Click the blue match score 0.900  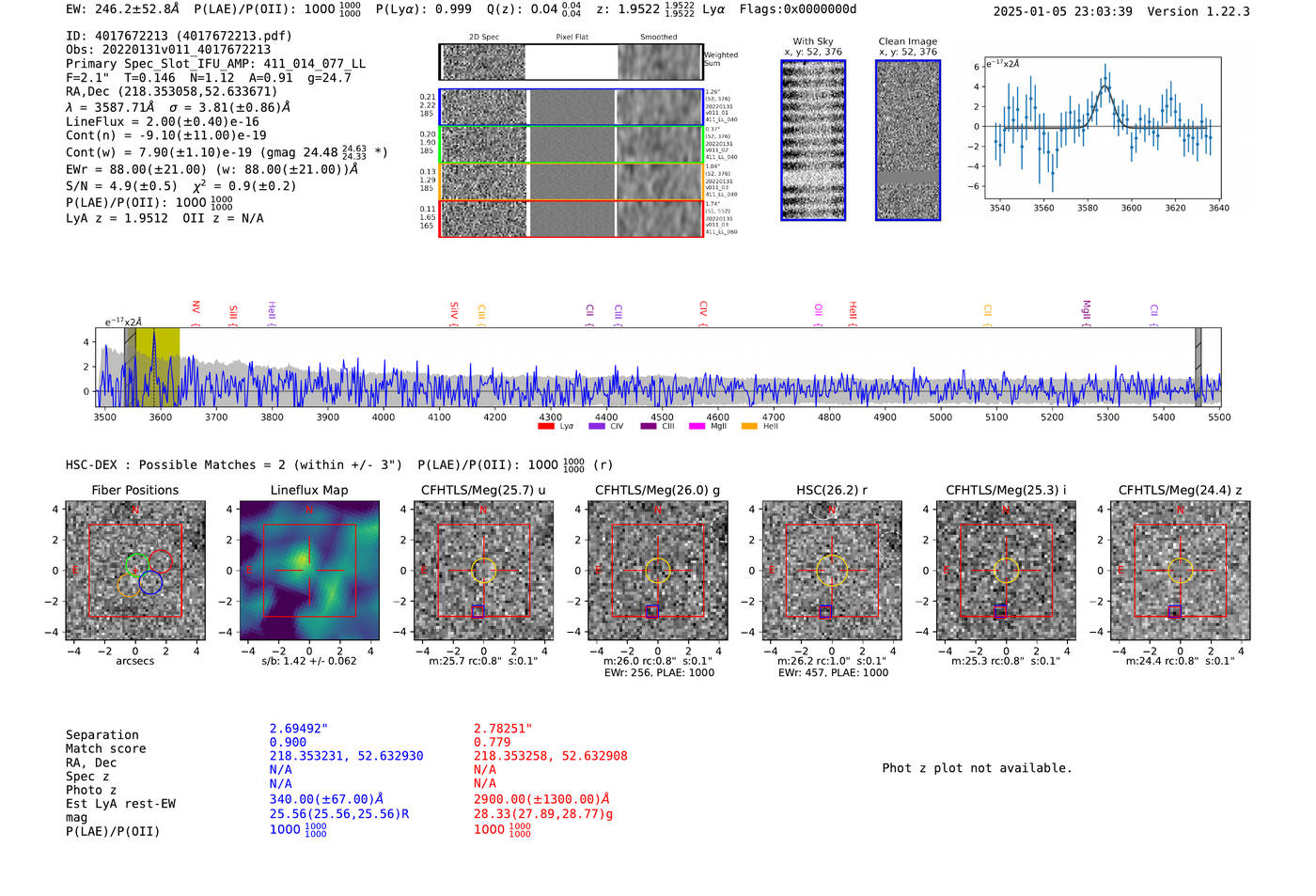tap(288, 742)
